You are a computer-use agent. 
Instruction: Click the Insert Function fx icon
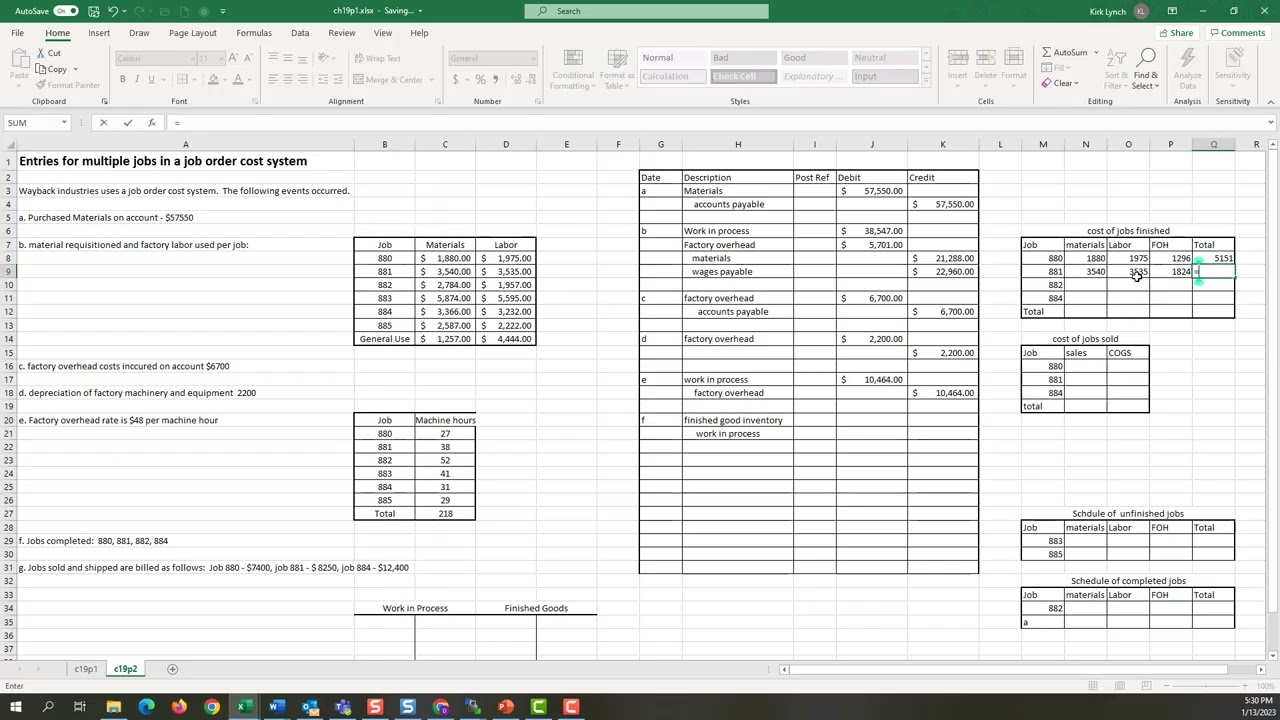pos(151,123)
